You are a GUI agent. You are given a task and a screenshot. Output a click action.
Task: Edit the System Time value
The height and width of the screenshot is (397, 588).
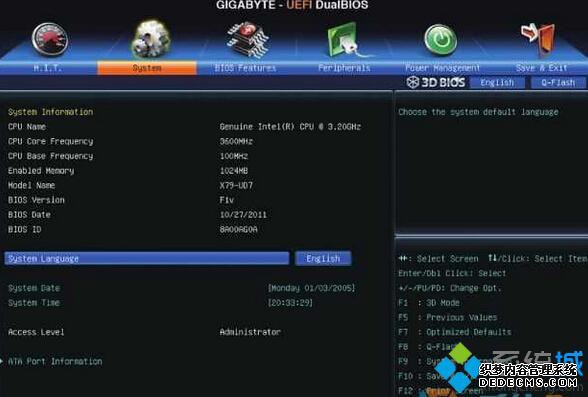tap(290, 303)
